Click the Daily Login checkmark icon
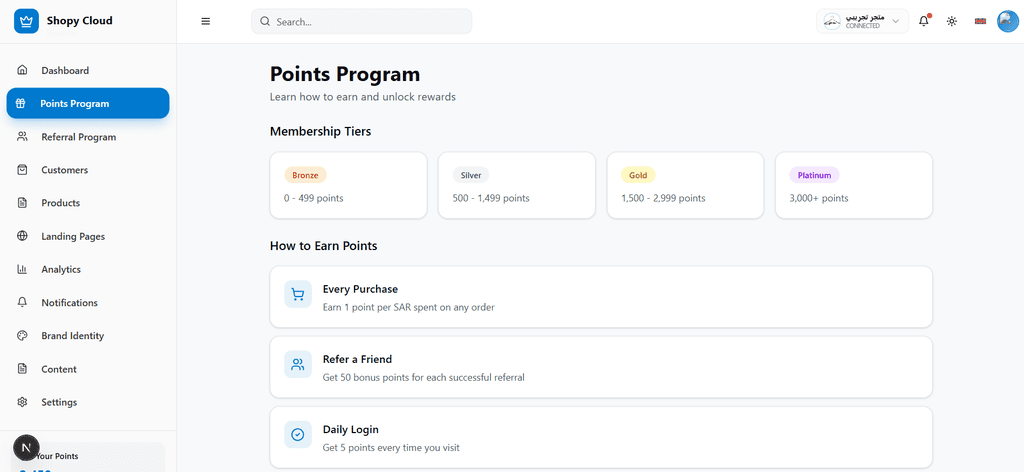 pyautogui.click(x=298, y=435)
